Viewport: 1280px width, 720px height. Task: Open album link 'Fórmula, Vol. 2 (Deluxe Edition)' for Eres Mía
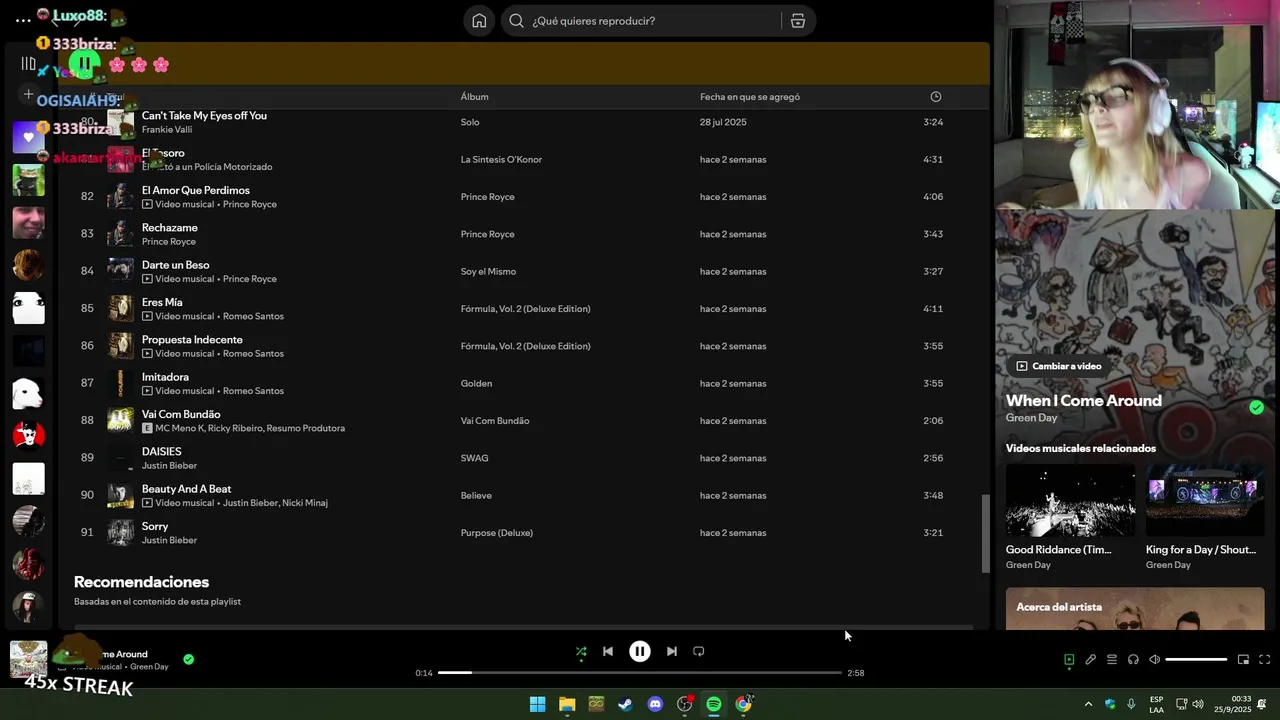tap(525, 309)
